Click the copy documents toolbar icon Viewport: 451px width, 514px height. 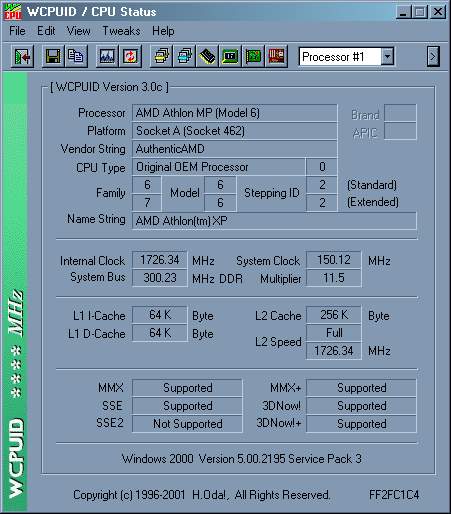click(x=76, y=57)
